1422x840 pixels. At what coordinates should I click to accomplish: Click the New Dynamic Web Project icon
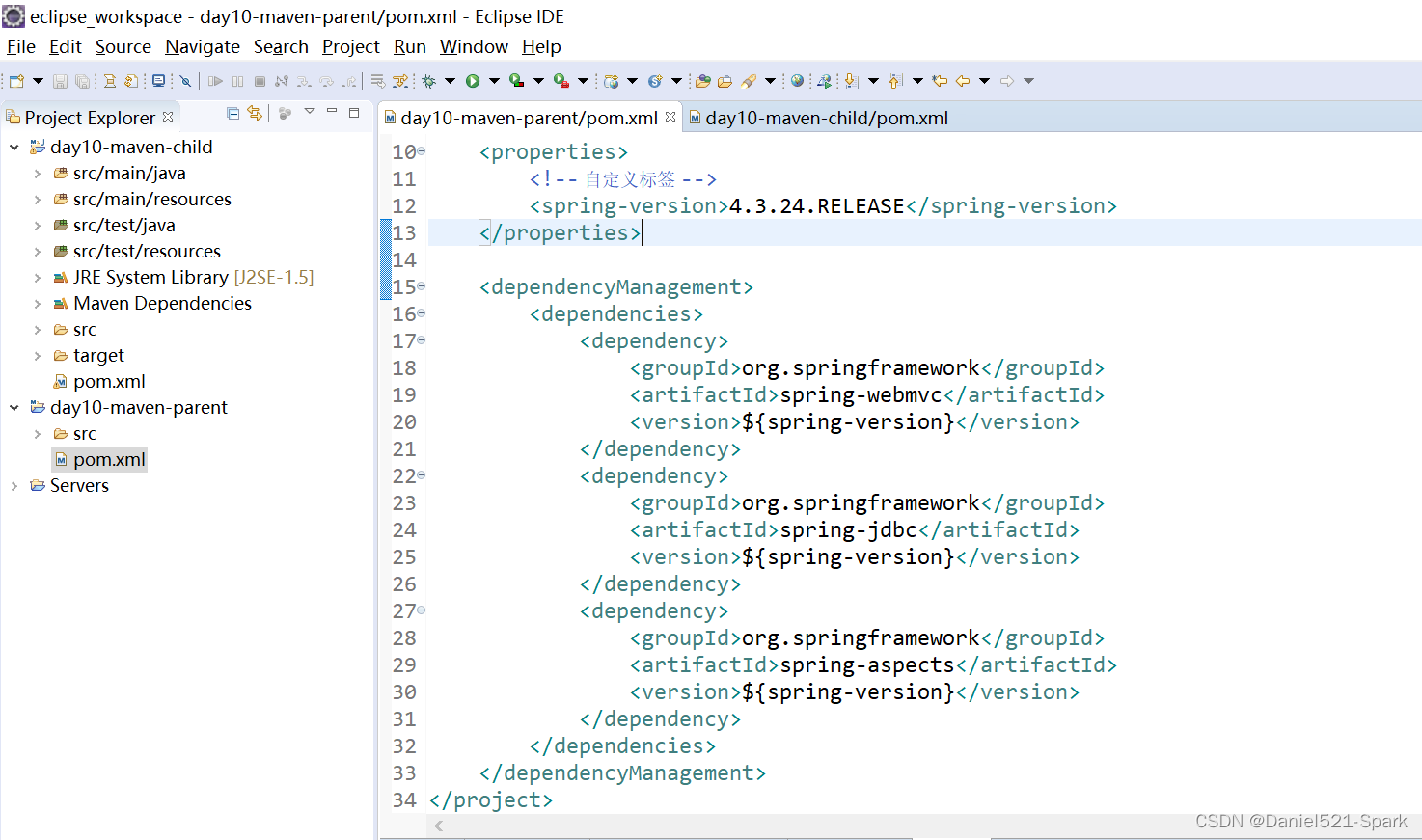pyautogui.click(x=611, y=81)
